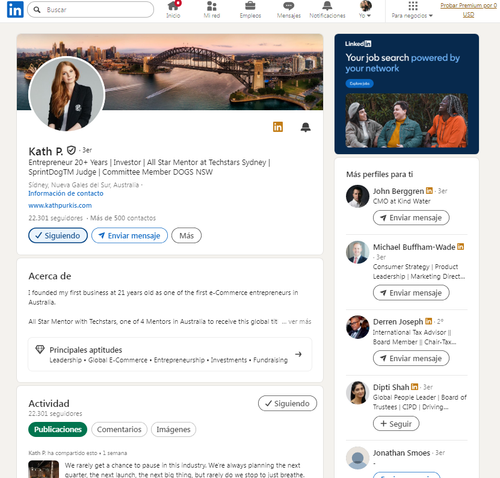Click Michael Buffham-Wade's avatar

tap(357, 252)
